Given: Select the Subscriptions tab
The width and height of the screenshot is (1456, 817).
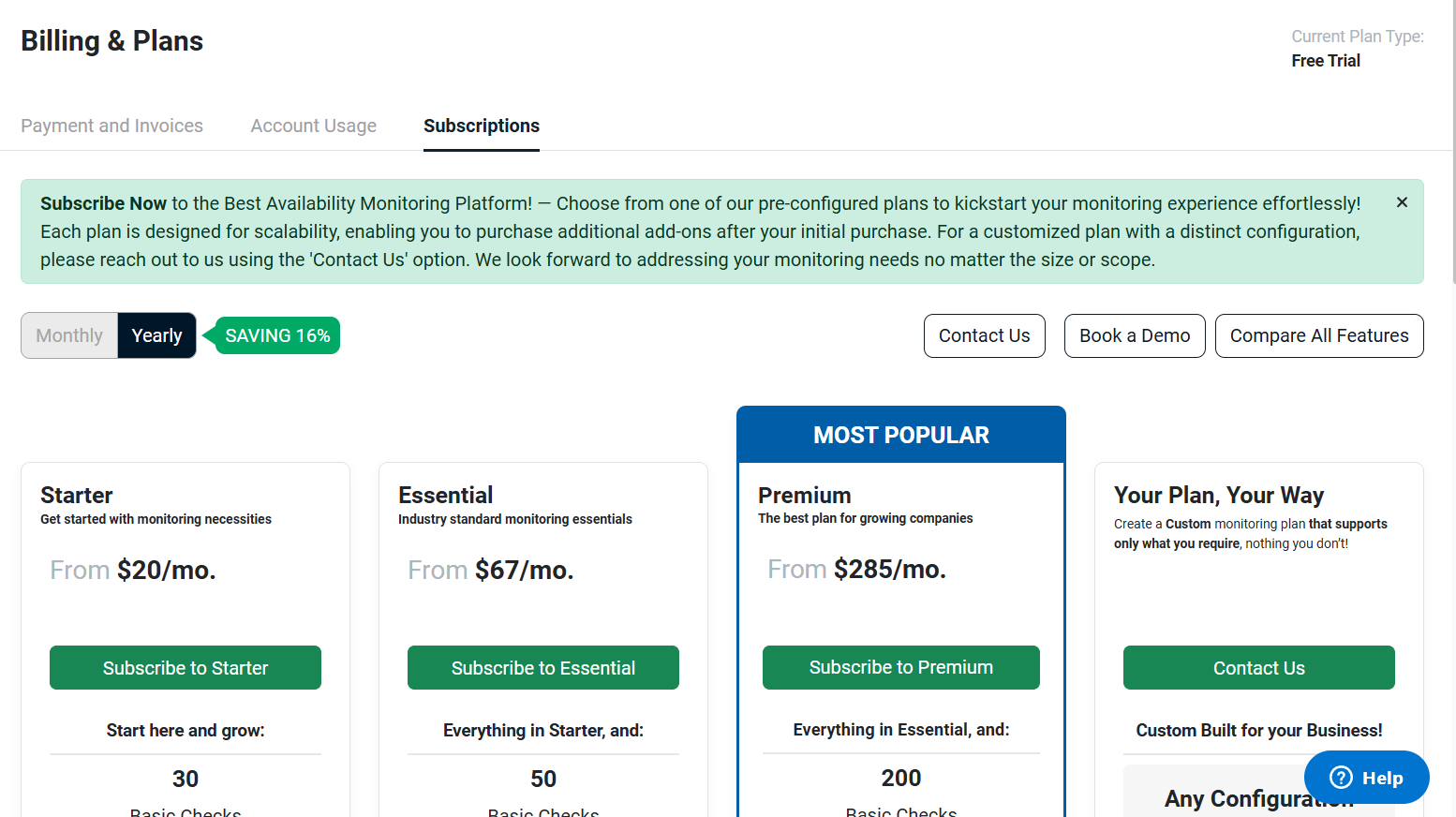Looking at the screenshot, I should (482, 126).
